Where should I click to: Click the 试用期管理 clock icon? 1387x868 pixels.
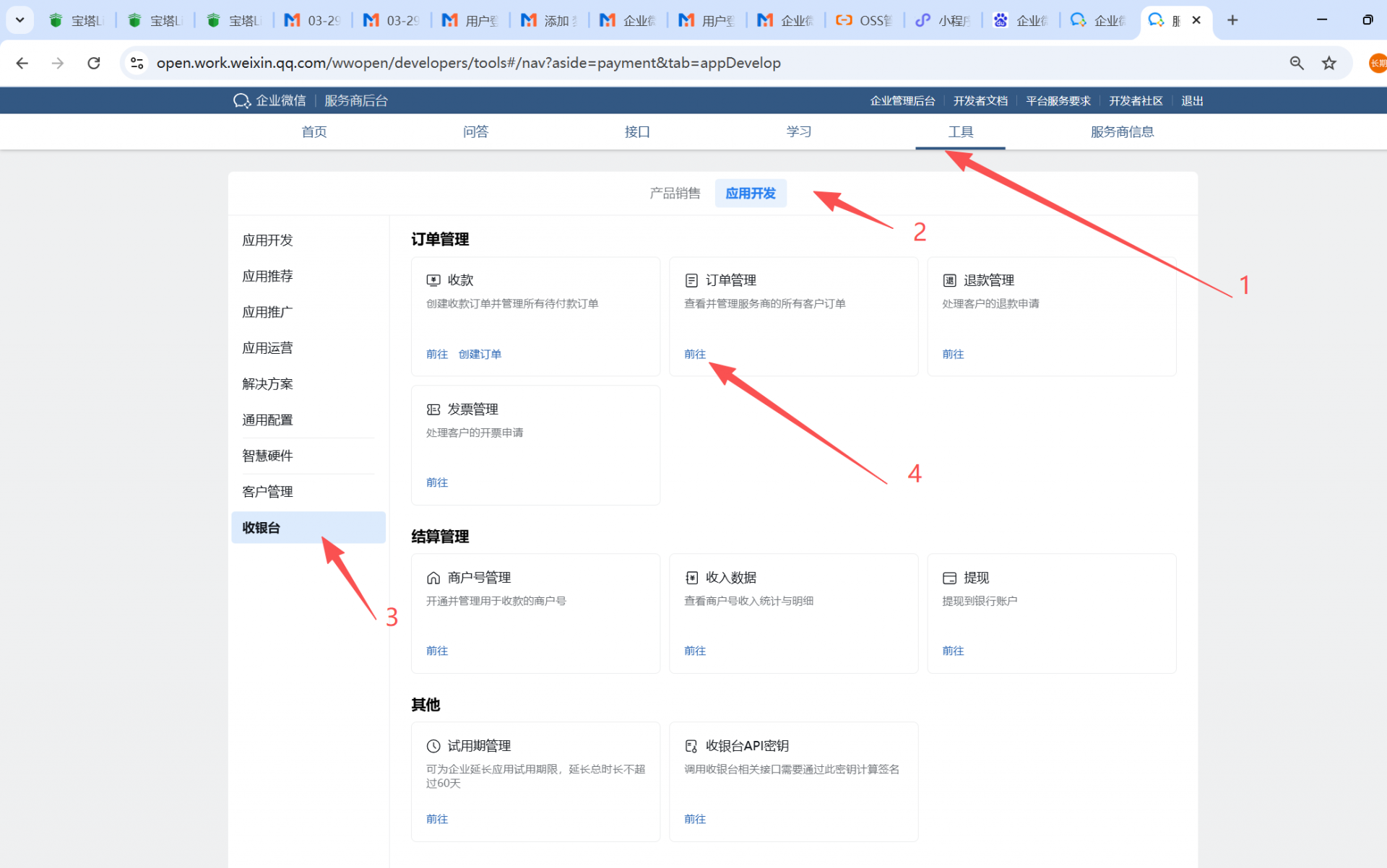pyautogui.click(x=433, y=746)
